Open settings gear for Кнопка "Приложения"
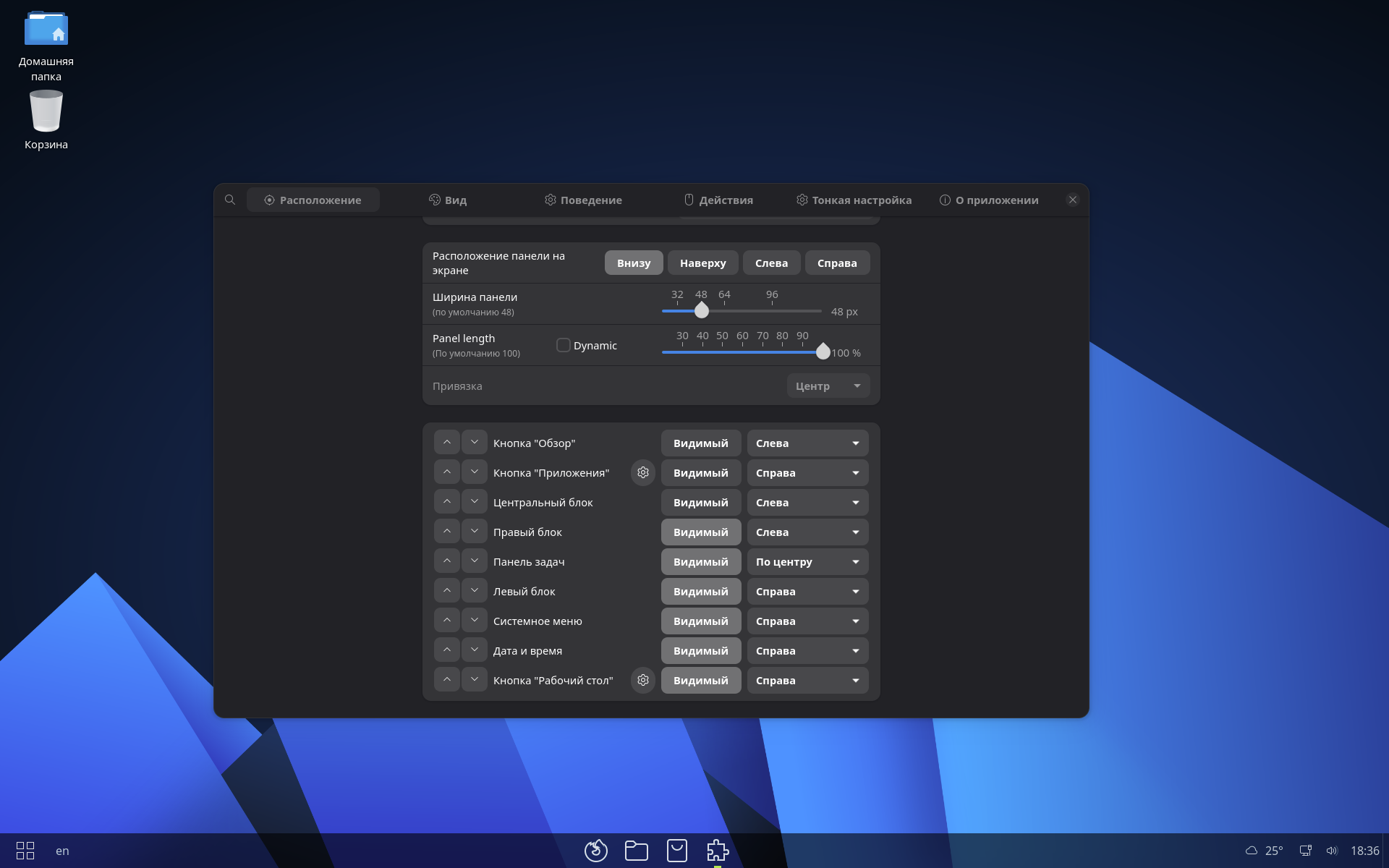The height and width of the screenshot is (868, 1389). pyautogui.click(x=642, y=472)
